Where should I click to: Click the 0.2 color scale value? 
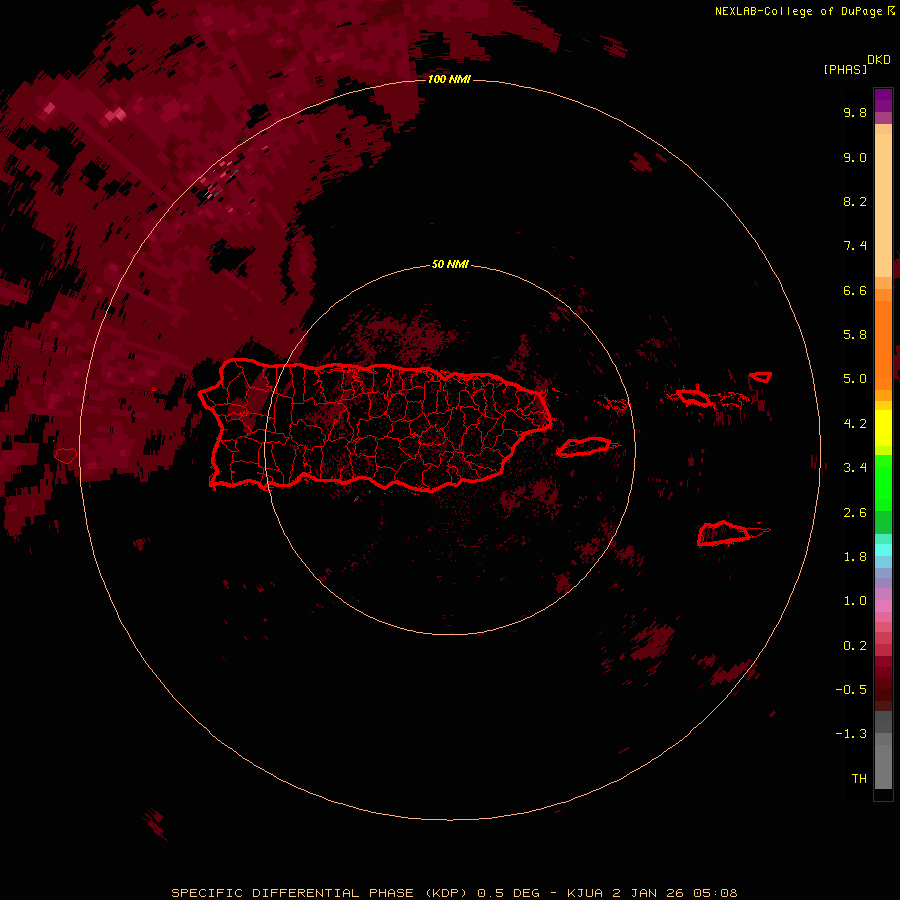(x=855, y=646)
